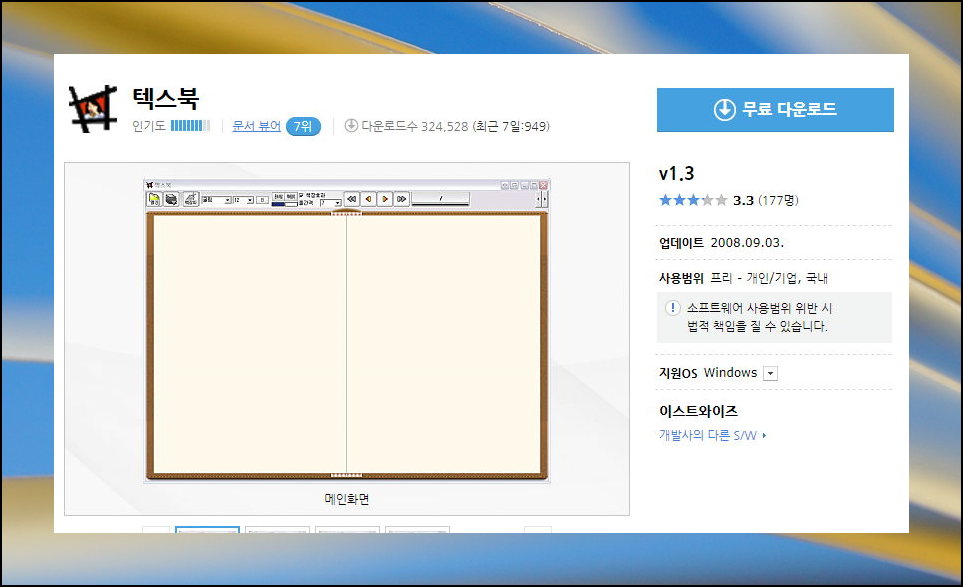Click the 이스트와이즈 developer name

pyautogui.click(x=698, y=411)
